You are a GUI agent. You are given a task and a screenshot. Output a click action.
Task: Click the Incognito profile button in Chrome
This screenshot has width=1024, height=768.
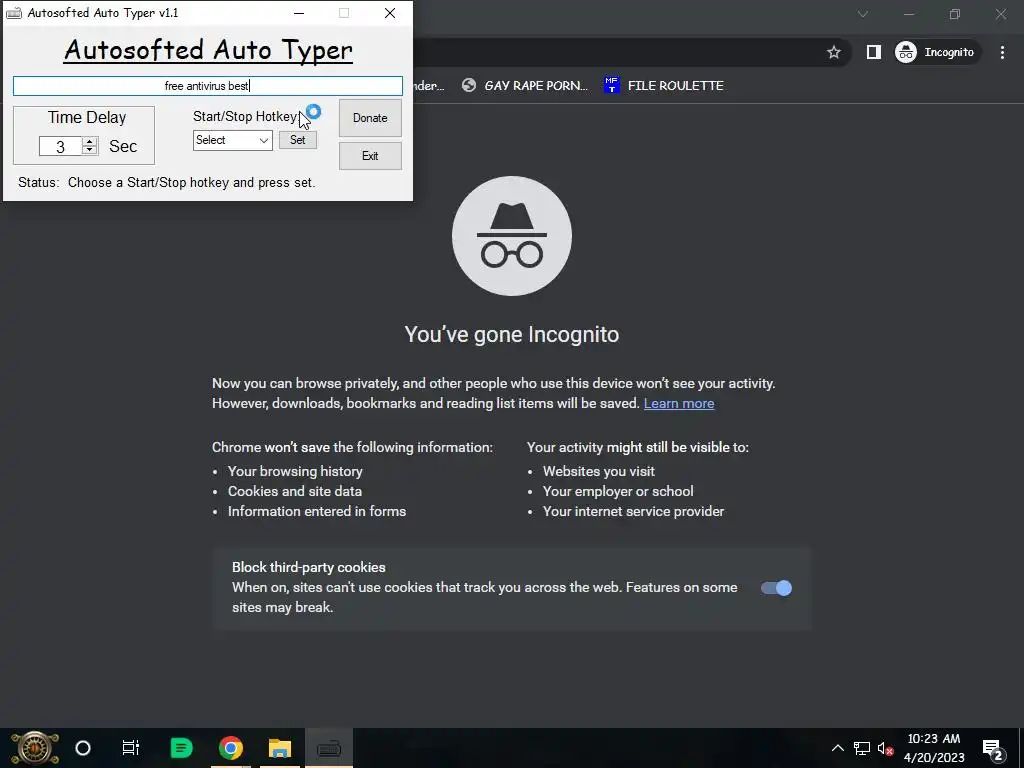pyautogui.click(x=937, y=52)
